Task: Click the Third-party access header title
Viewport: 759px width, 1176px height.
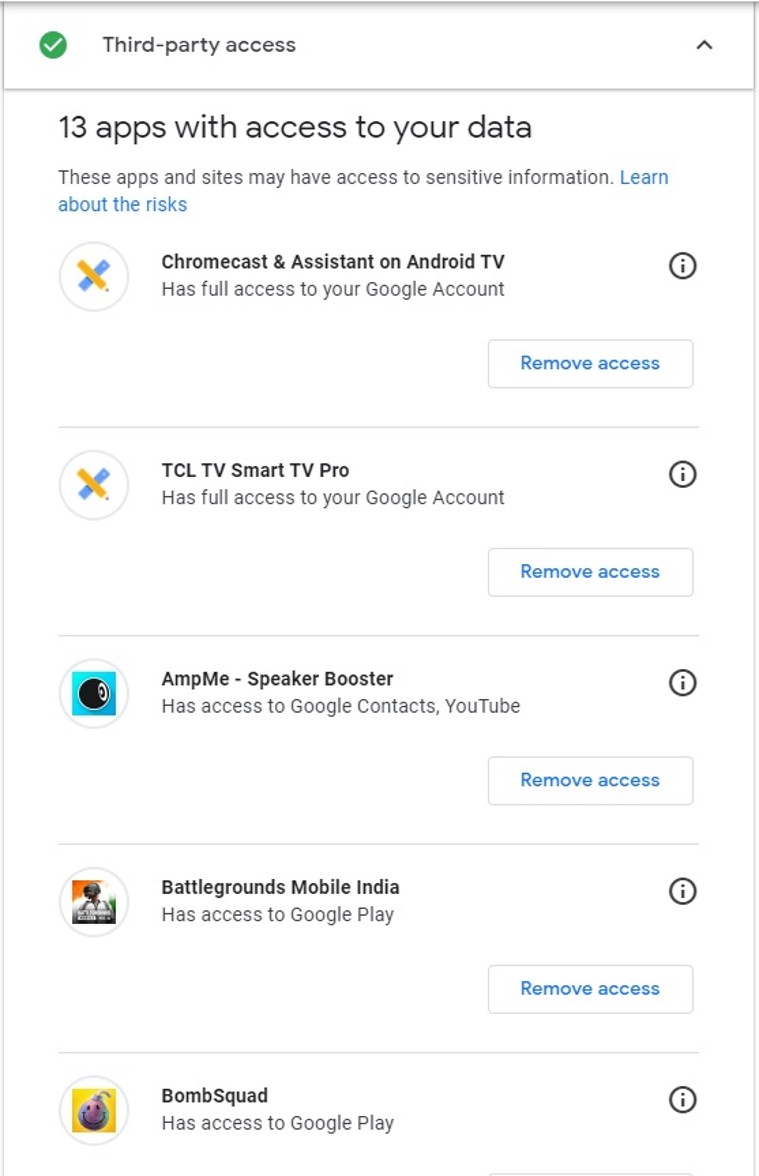Action: pyautogui.click(x=199, y=45)
